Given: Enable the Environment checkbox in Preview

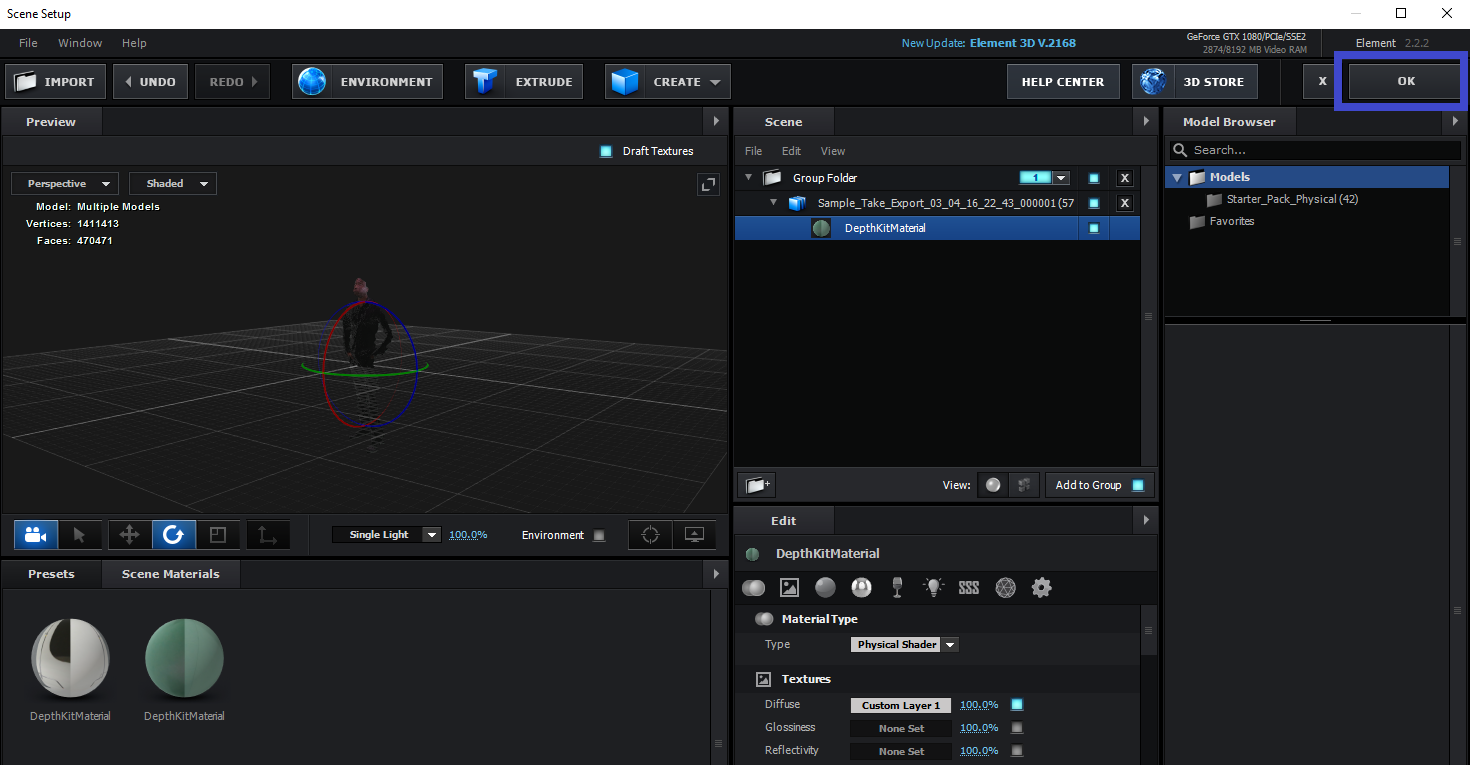Looking at the screenshot, I should click(x=599, y=535).
